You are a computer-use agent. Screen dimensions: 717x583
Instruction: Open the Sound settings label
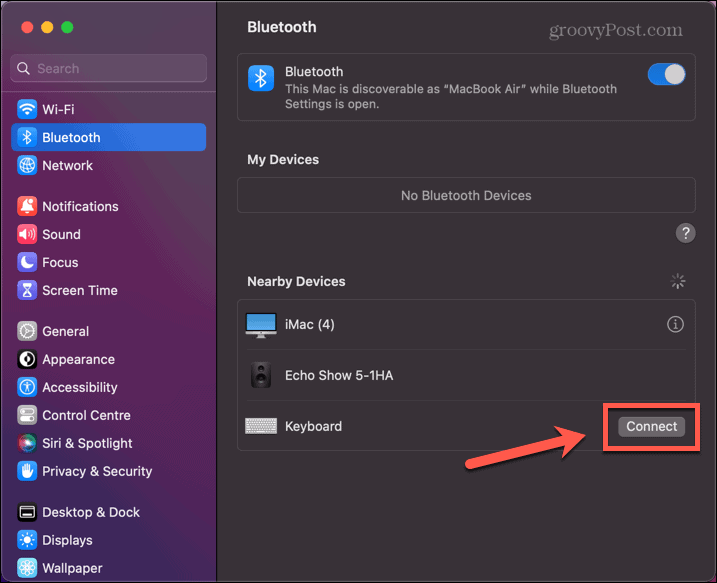(x=61, y=234)
